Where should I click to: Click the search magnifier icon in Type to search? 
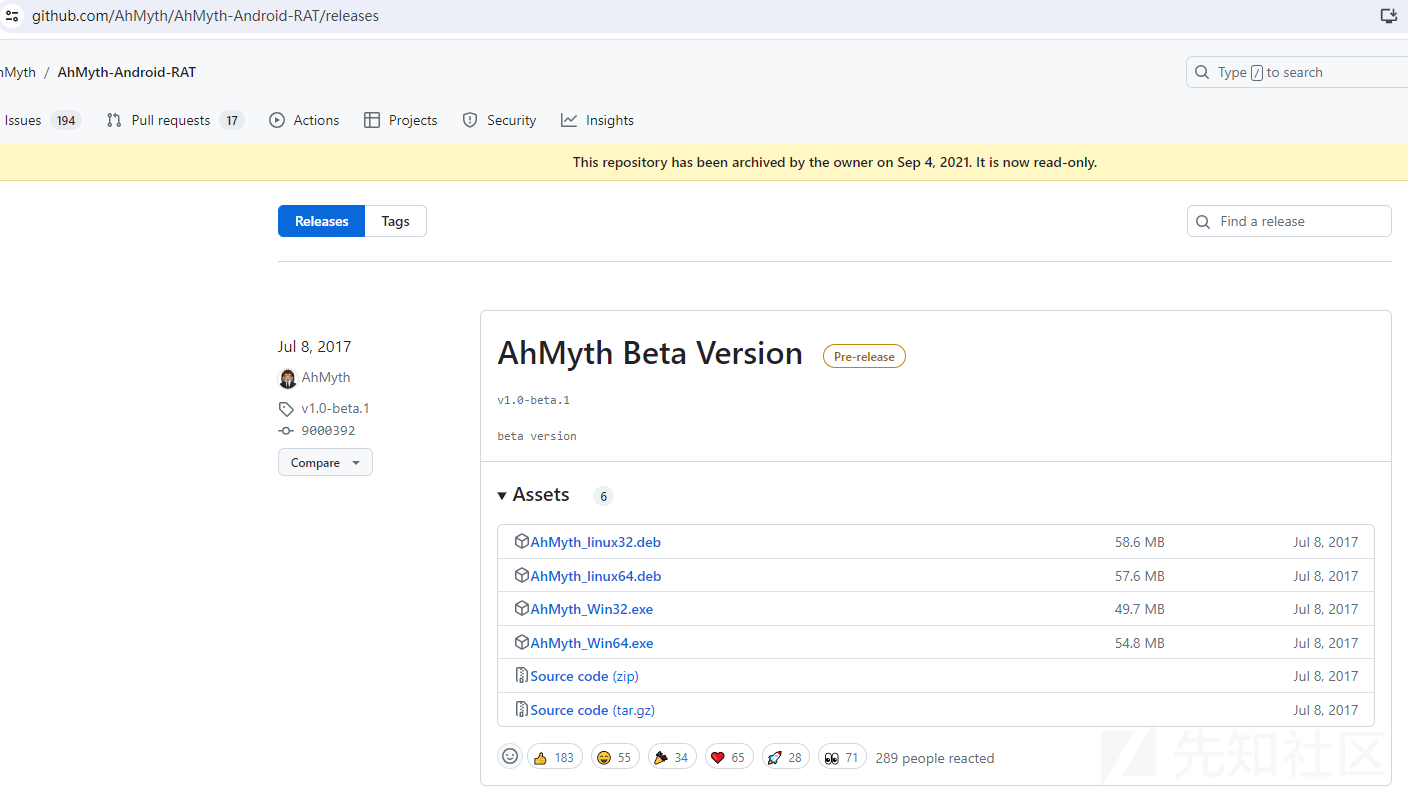point(1202,72)
